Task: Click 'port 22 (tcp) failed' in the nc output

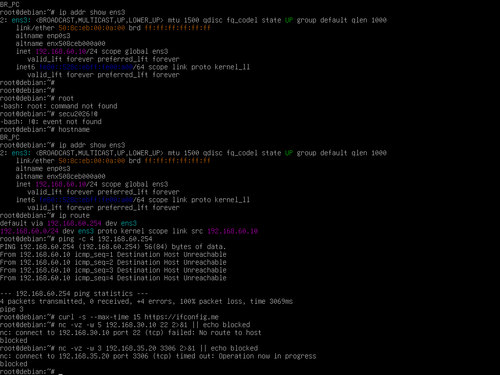Action: [152, 333]
